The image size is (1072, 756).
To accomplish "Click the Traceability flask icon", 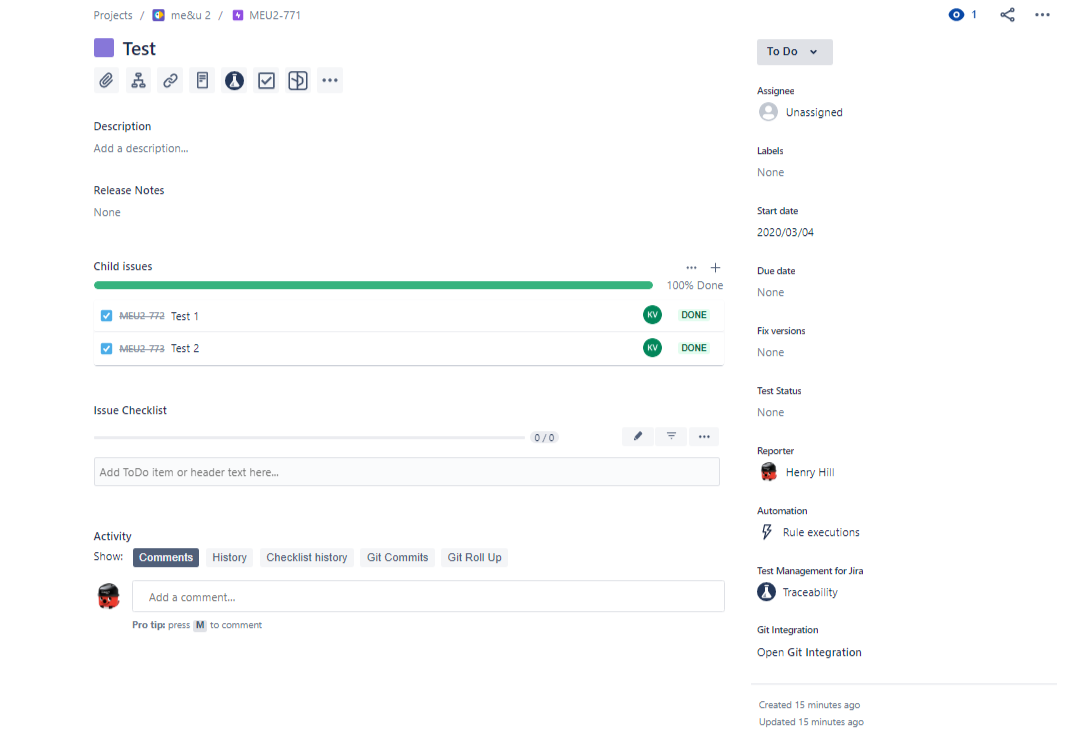I will pos(766,592).
